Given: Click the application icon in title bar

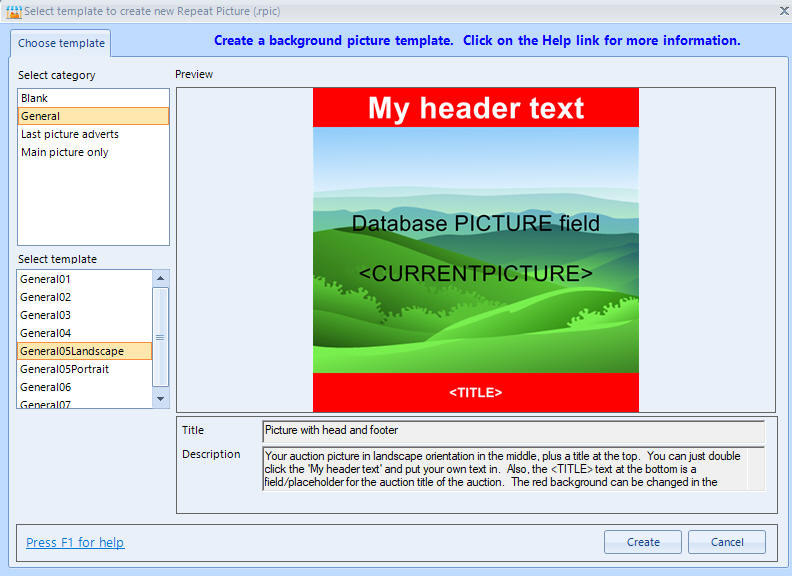Looking at the screenshot, I should (14, 11).
